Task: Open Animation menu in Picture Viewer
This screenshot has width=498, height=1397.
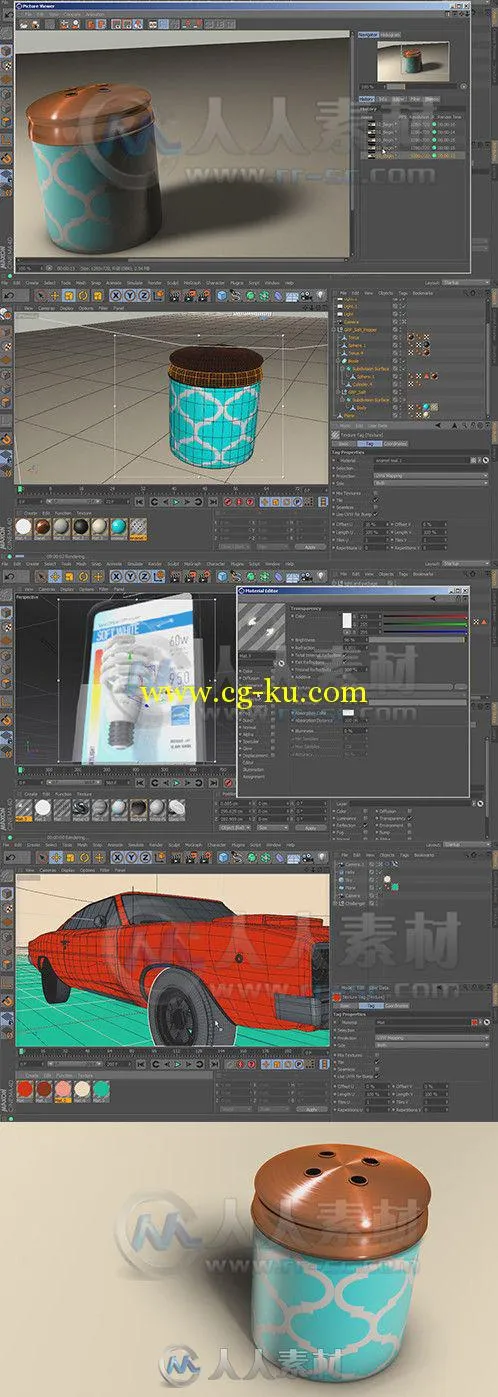Action: pyautogui.click(x=95, y=14)
